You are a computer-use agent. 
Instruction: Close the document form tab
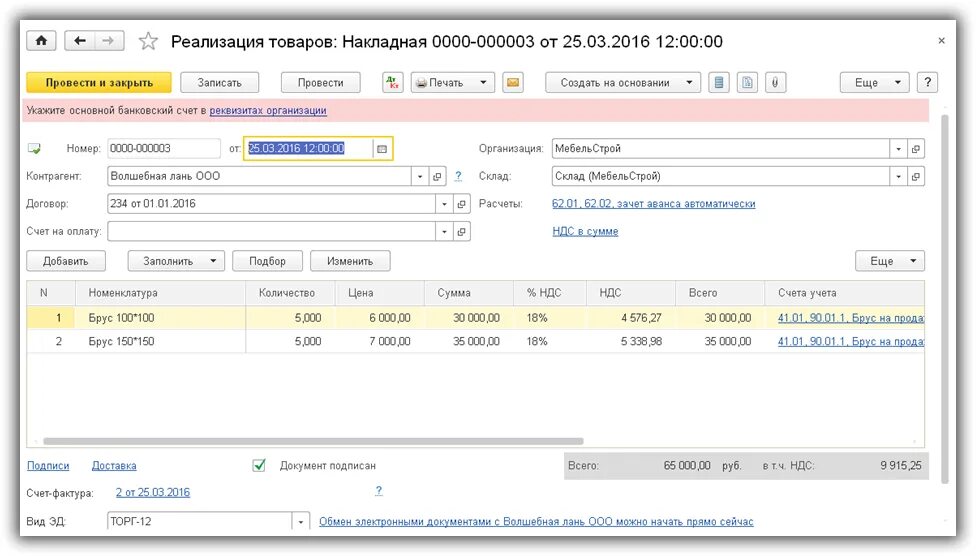[x=941, y=41]
